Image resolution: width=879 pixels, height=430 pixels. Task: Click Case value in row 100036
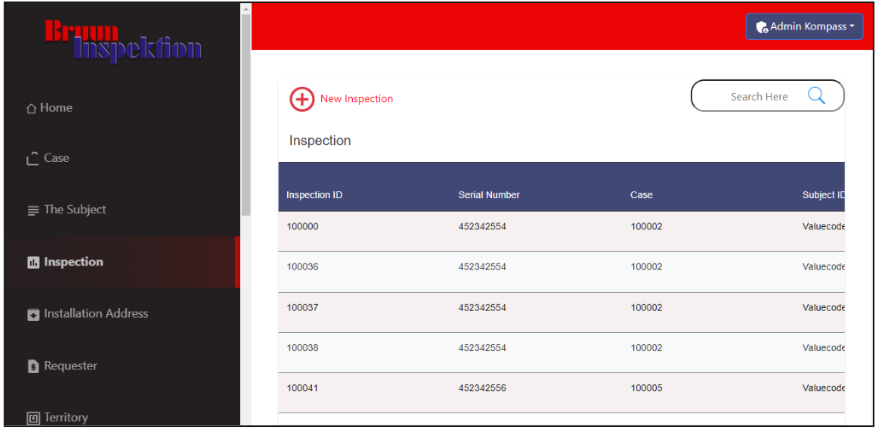(x=646, y=267)
